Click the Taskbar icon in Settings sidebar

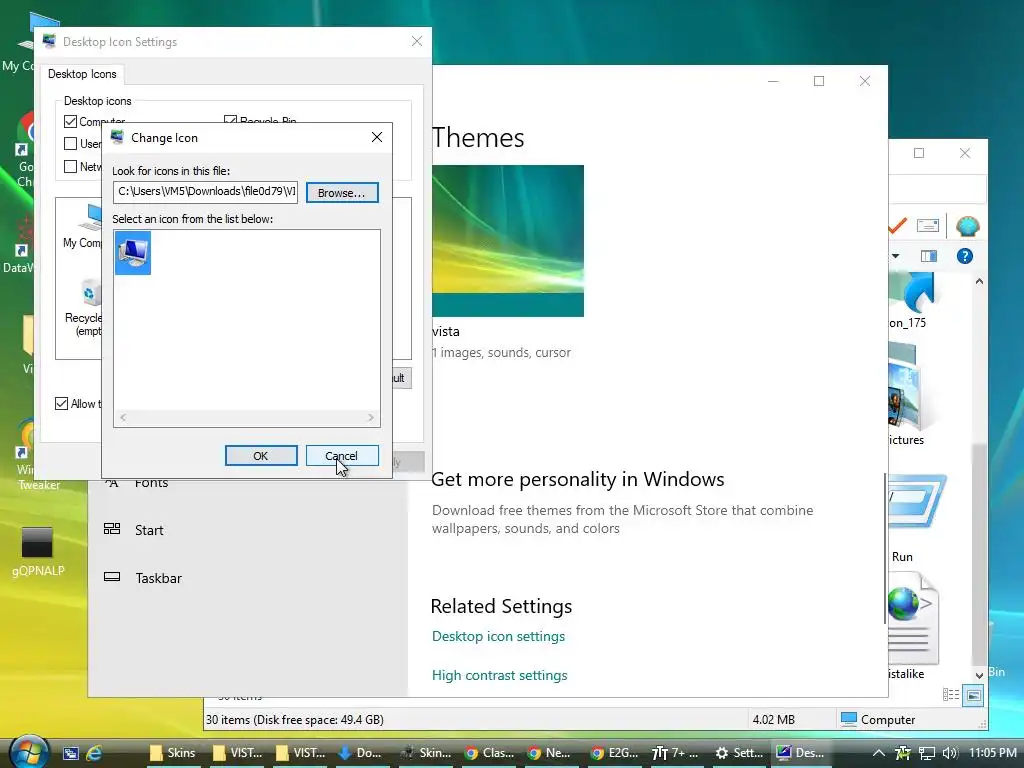tap(112, 577)
